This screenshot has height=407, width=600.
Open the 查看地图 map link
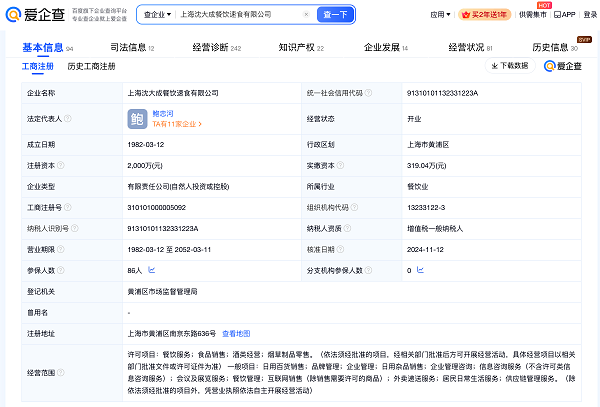236,333
